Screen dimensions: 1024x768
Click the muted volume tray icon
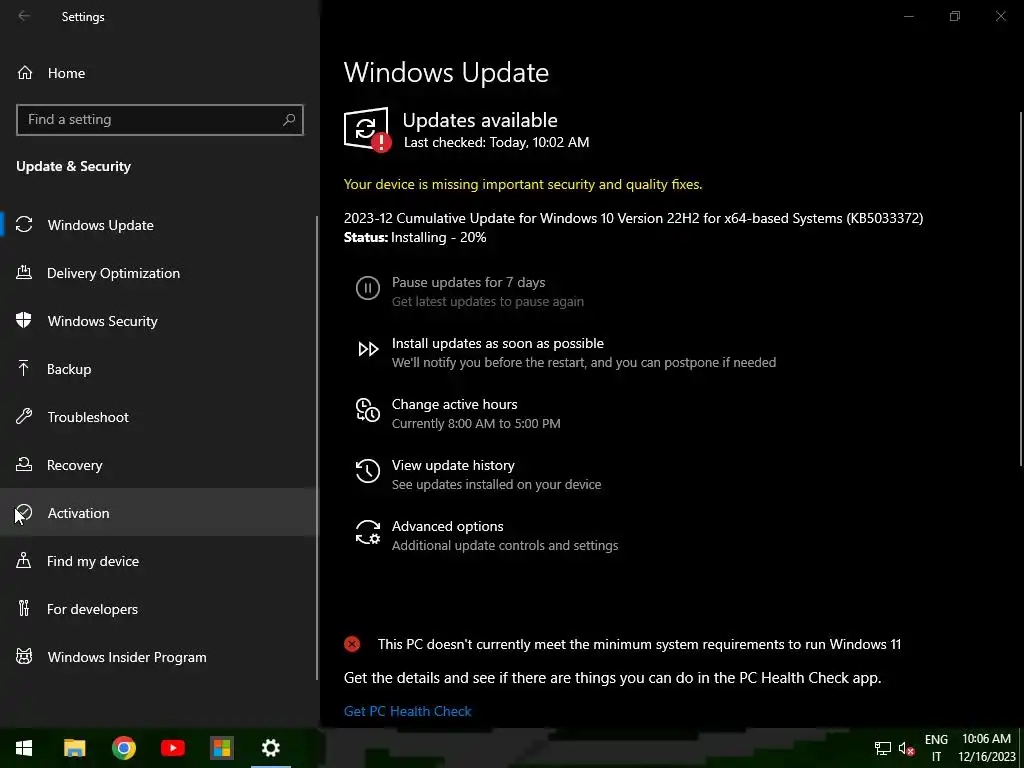pos(906,748)
